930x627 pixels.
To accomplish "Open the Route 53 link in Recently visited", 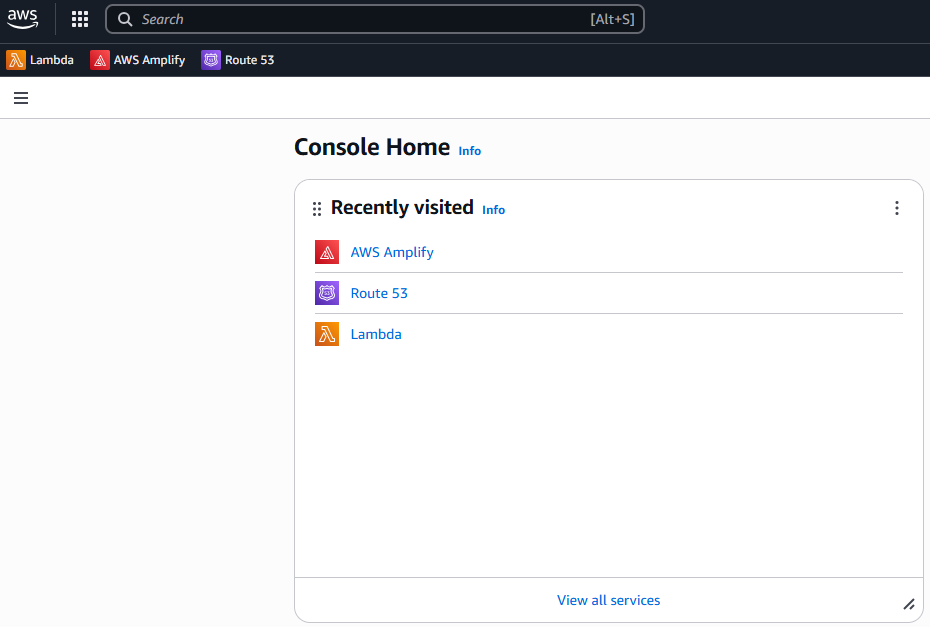I will [x=379, y=293].
